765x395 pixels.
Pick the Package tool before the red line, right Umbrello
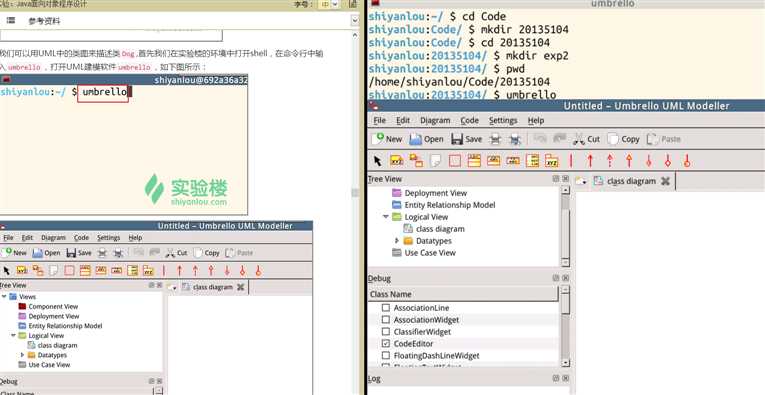pyautogui.click(x=551, y=160)
